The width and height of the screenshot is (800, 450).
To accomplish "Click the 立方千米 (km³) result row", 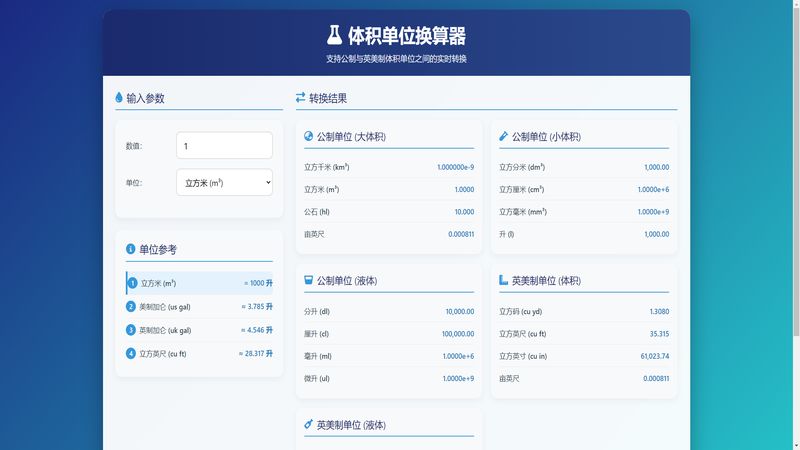I will [389, 167].
